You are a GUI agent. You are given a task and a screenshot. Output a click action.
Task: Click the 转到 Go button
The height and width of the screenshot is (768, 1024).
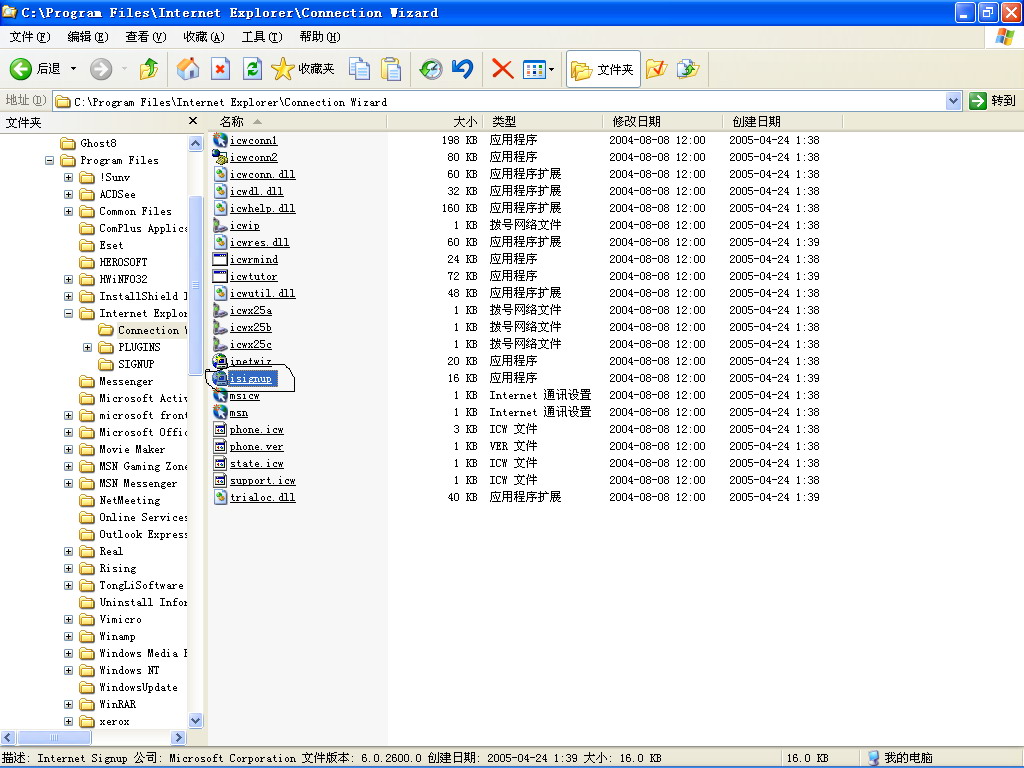(992, 101)
